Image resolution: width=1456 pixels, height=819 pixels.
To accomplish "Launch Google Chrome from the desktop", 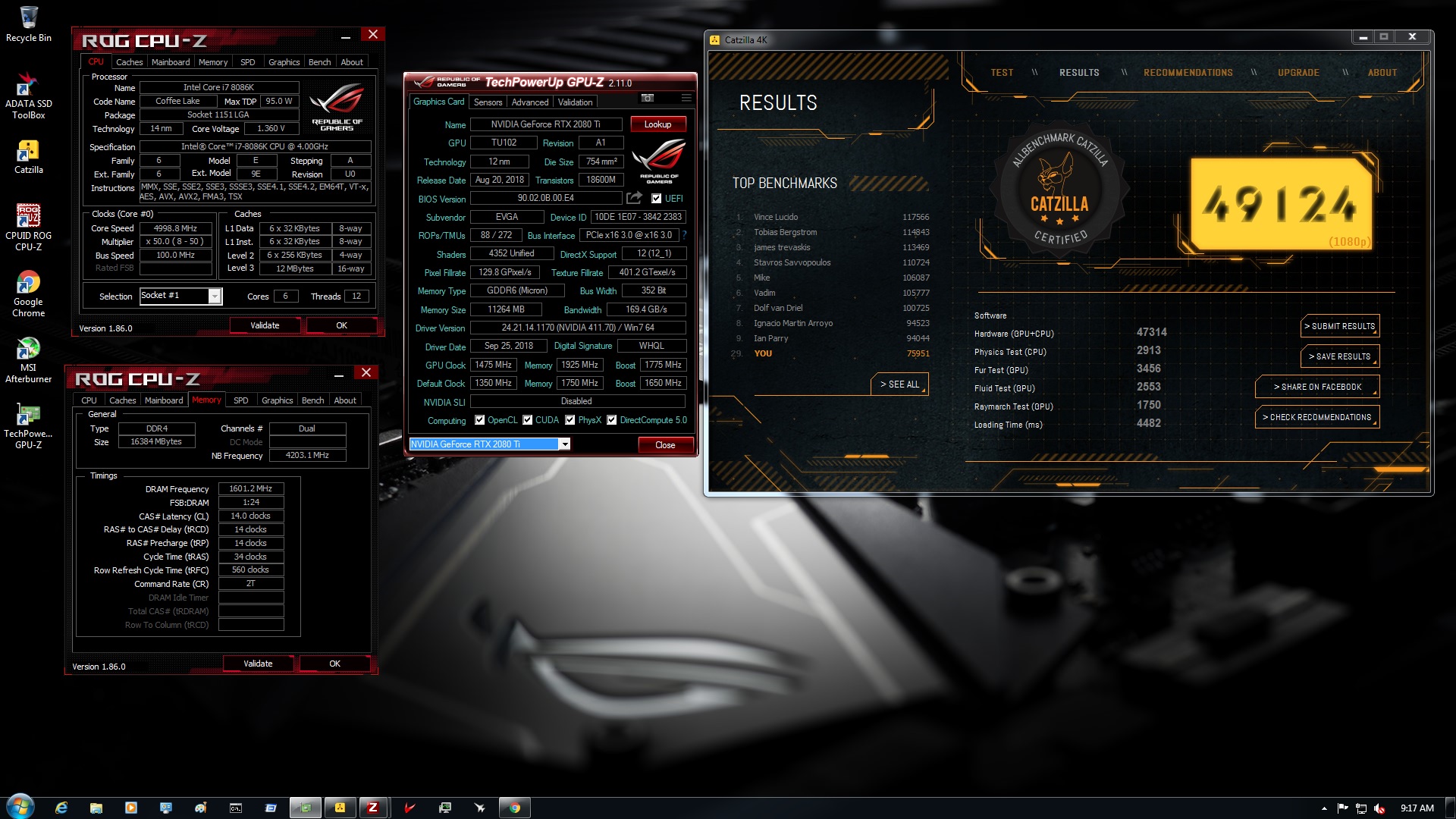I will [28, 293].
